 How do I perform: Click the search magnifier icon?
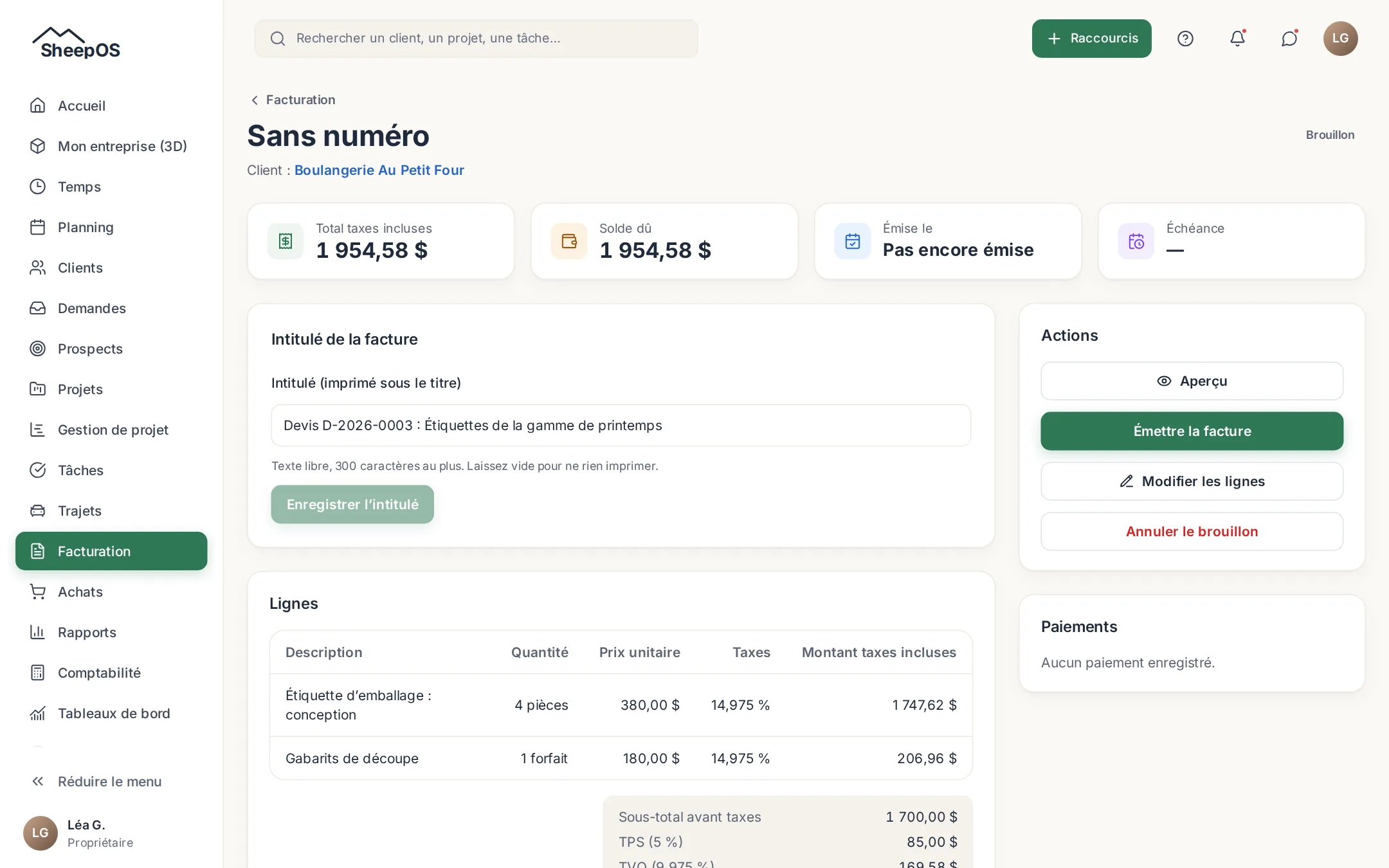[x=278, y=39]
